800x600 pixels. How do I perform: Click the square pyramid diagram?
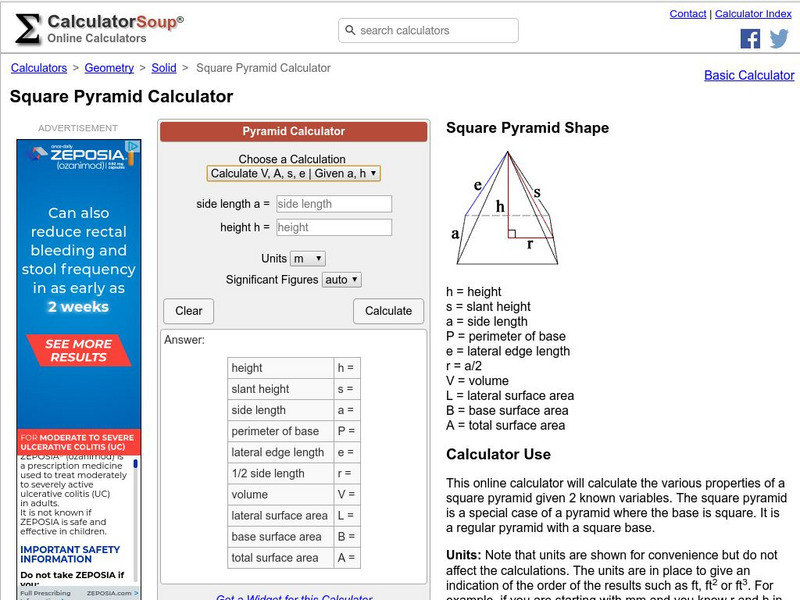[x=507, y=208]
